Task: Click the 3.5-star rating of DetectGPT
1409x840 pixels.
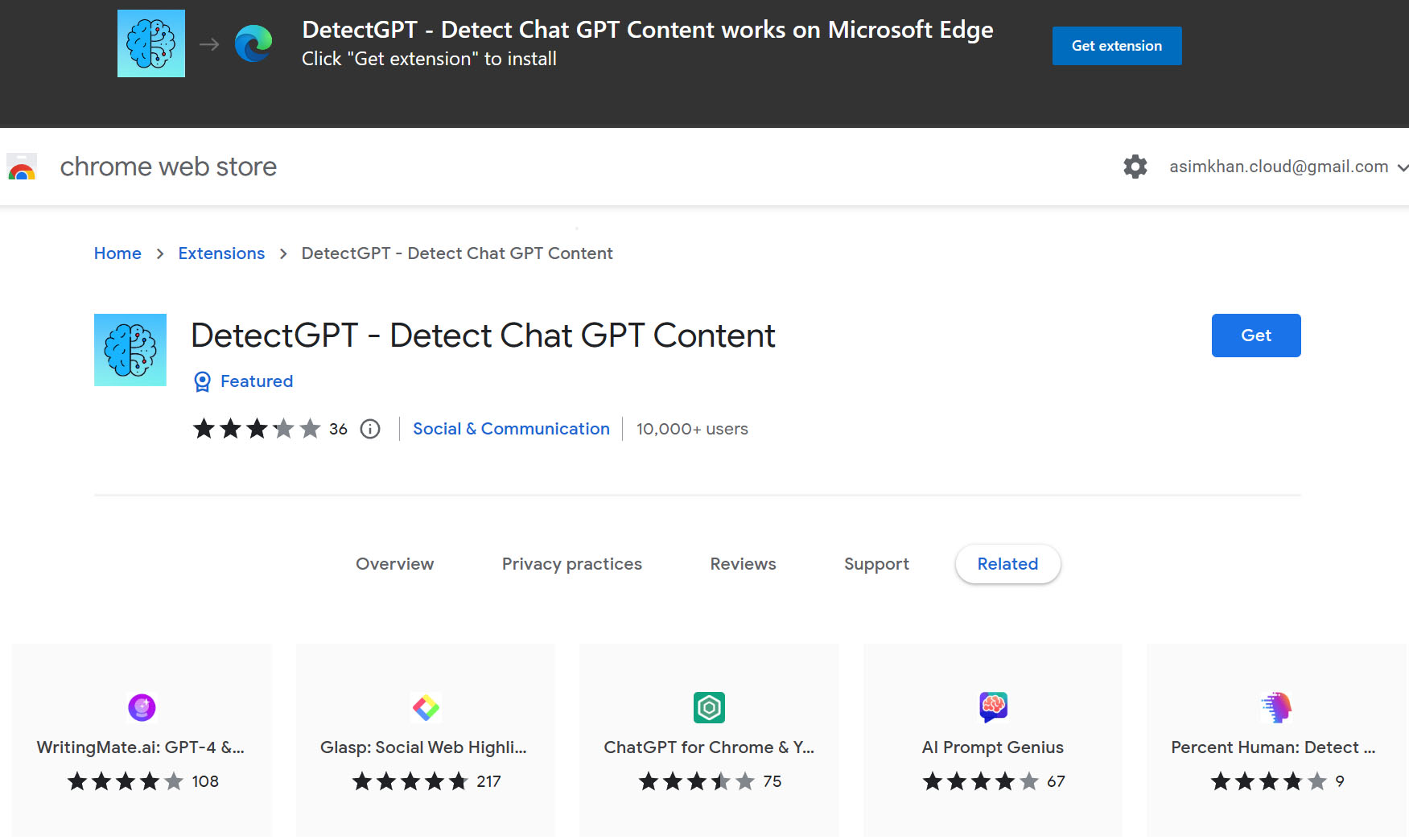Action: pyautogui.click(x=257, y=429)
